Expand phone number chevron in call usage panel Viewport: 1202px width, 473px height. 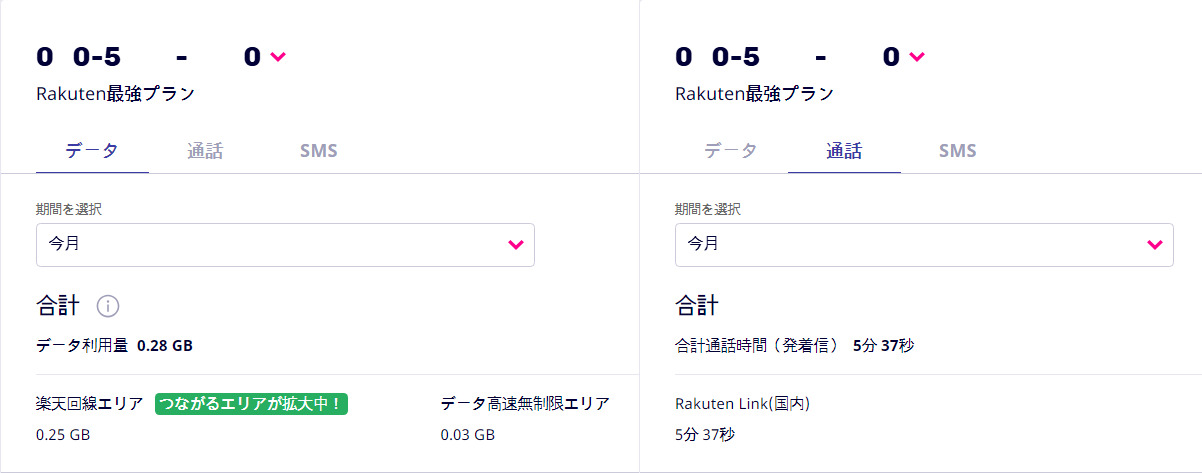click(917, 57)
